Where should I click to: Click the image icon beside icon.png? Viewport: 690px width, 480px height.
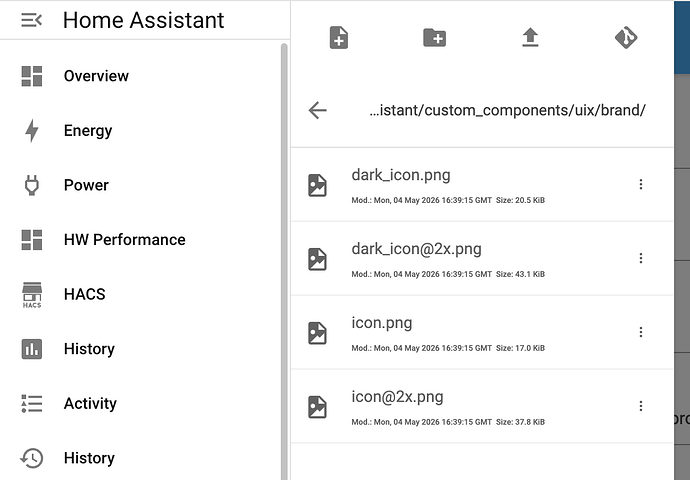[x=317, y=333]
